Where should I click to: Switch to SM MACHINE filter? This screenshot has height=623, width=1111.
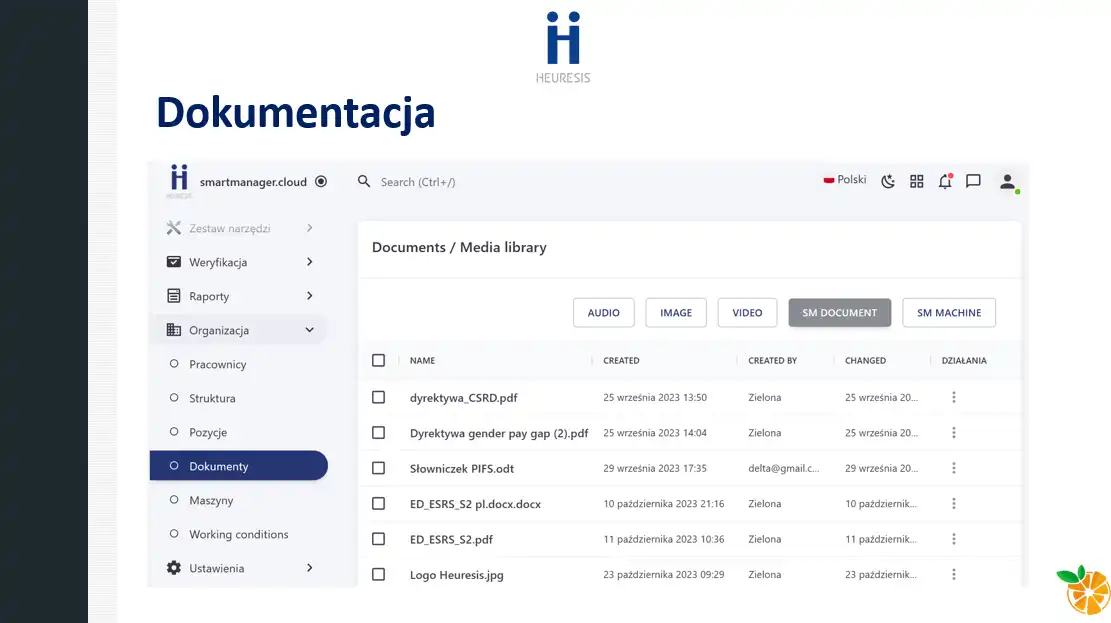(948, 313)
